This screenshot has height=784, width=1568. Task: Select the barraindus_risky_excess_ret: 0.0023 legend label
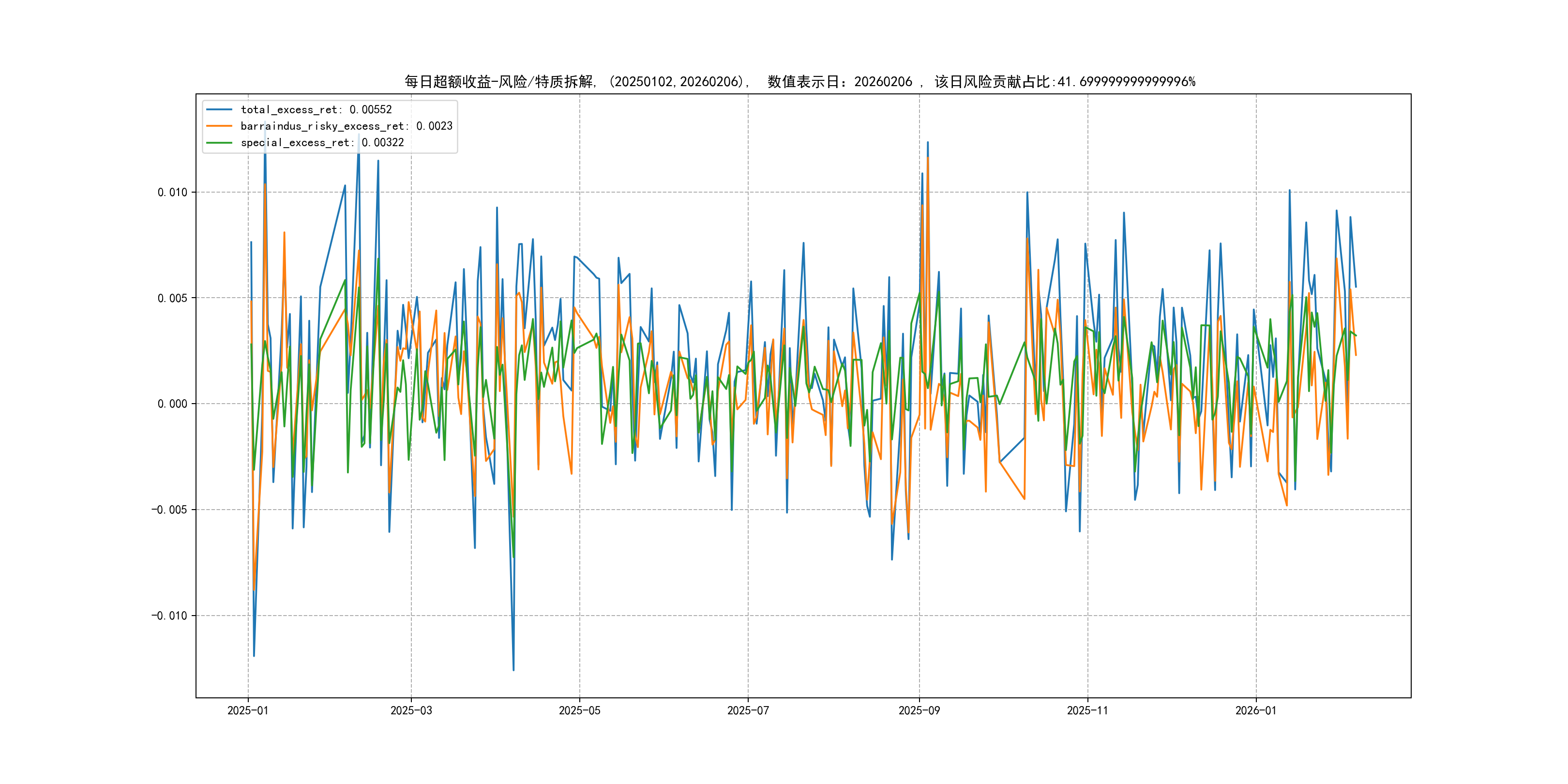point(347,126)
